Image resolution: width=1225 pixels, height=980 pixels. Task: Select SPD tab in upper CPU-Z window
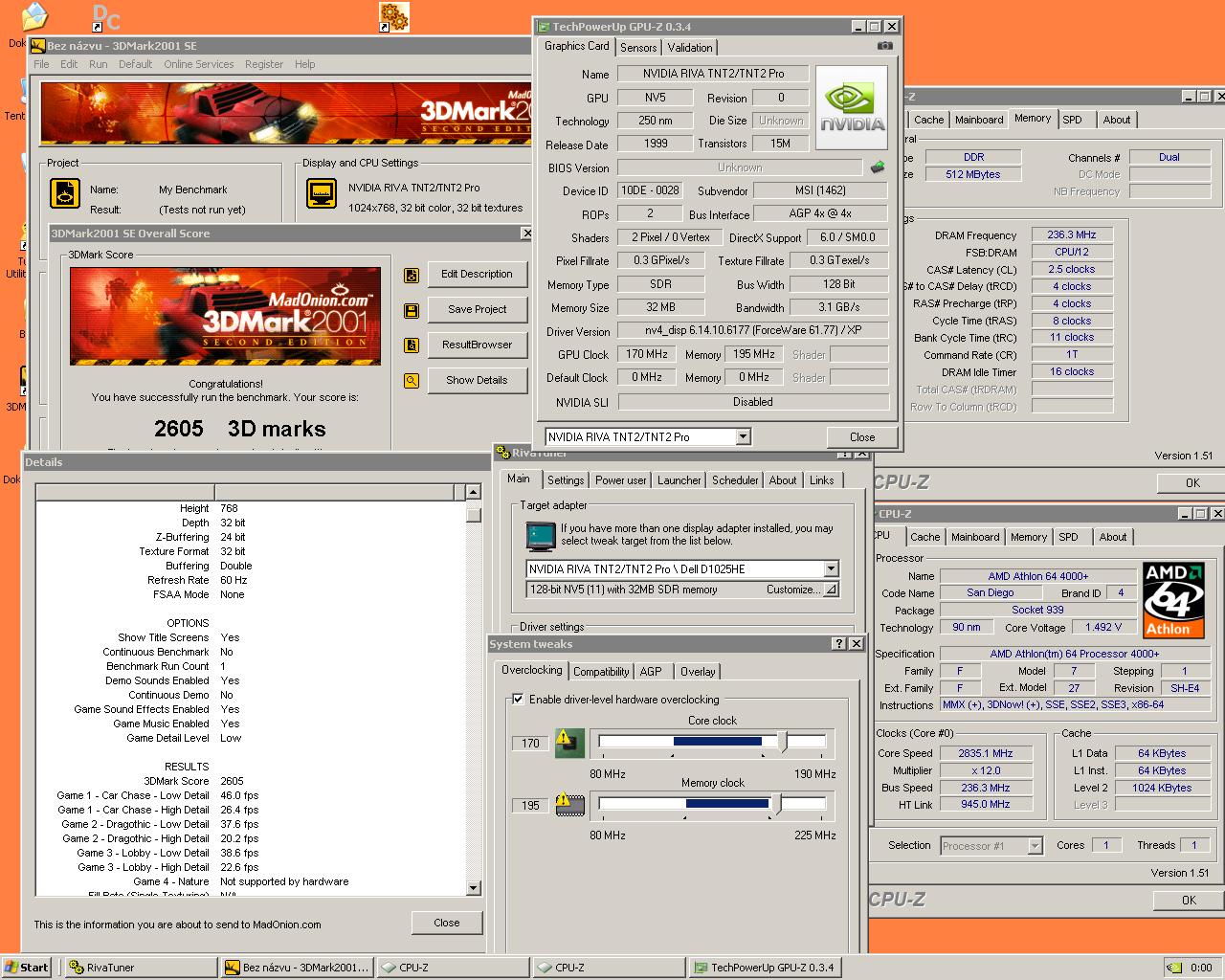1072,120
